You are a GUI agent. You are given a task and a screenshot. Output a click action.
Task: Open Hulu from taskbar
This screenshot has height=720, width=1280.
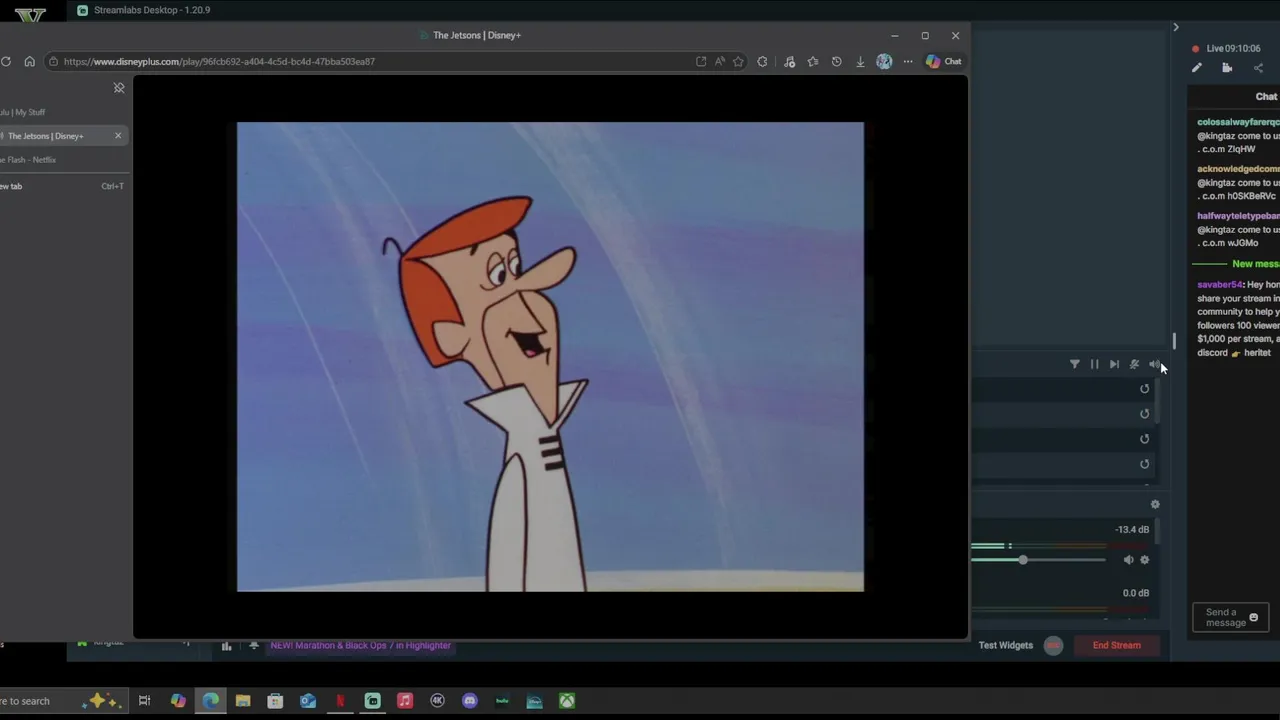point(502,701)
